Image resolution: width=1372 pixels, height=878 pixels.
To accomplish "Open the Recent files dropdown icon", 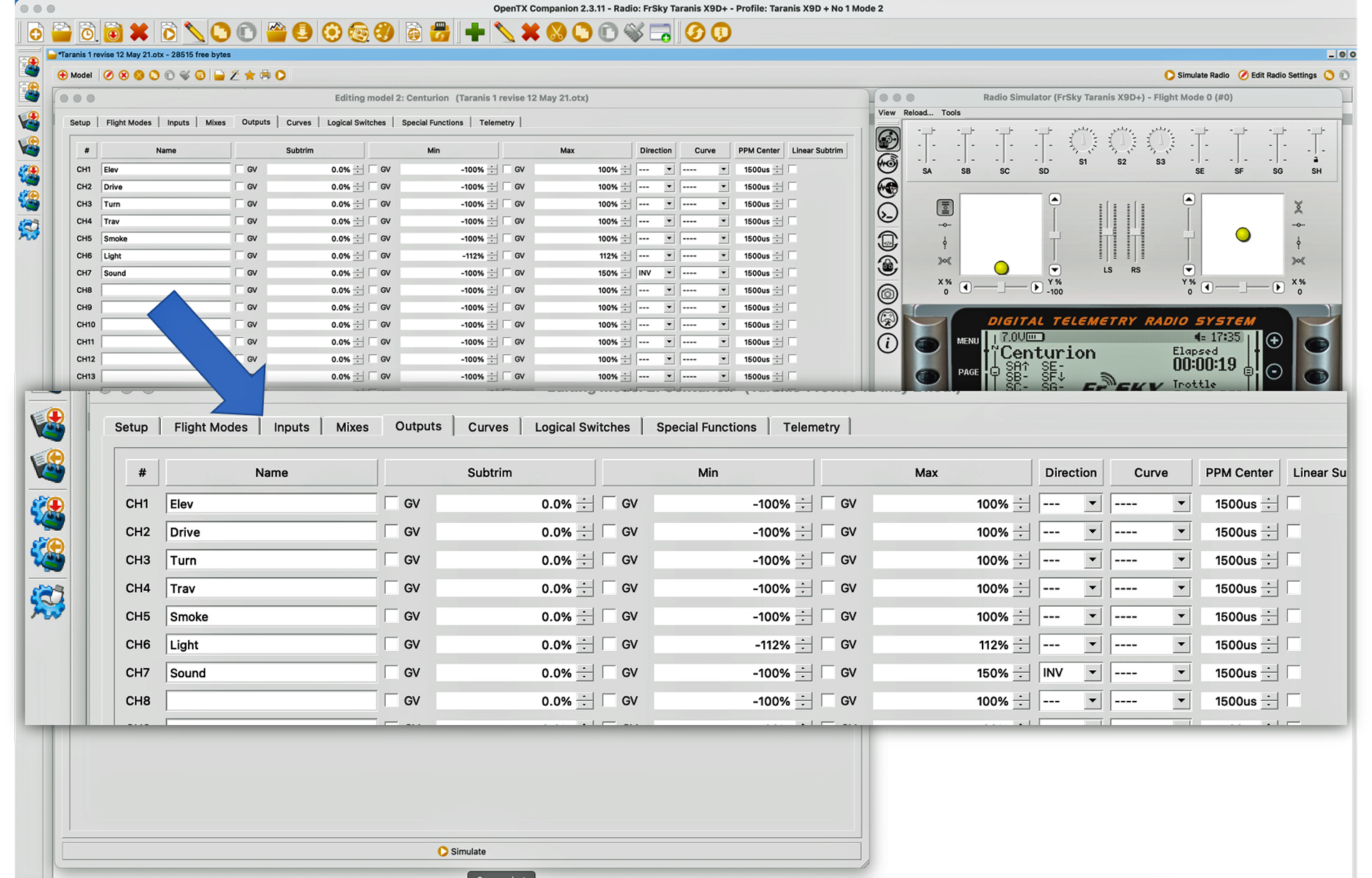I will 87,32.
